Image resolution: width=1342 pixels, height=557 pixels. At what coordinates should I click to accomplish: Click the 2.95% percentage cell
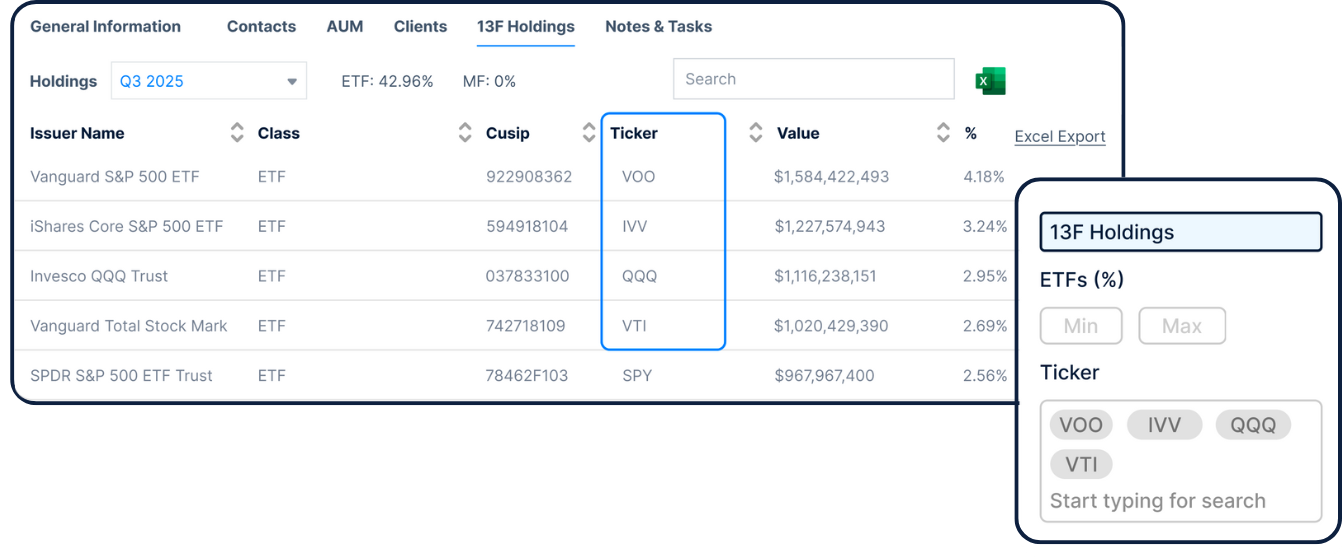985,276
